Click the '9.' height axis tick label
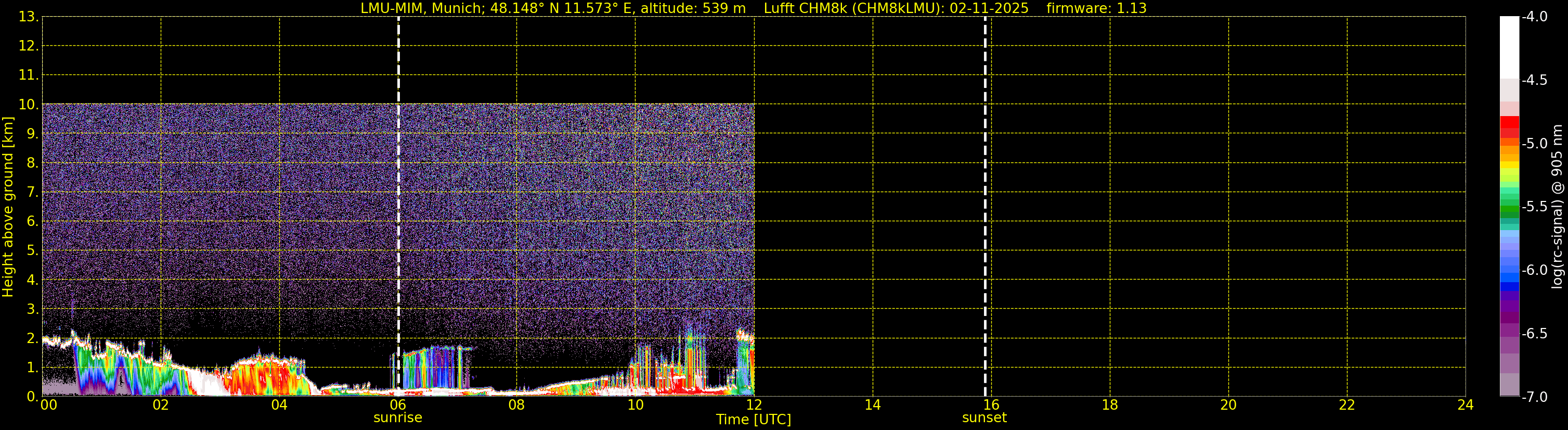 click(x=32, y=133)
